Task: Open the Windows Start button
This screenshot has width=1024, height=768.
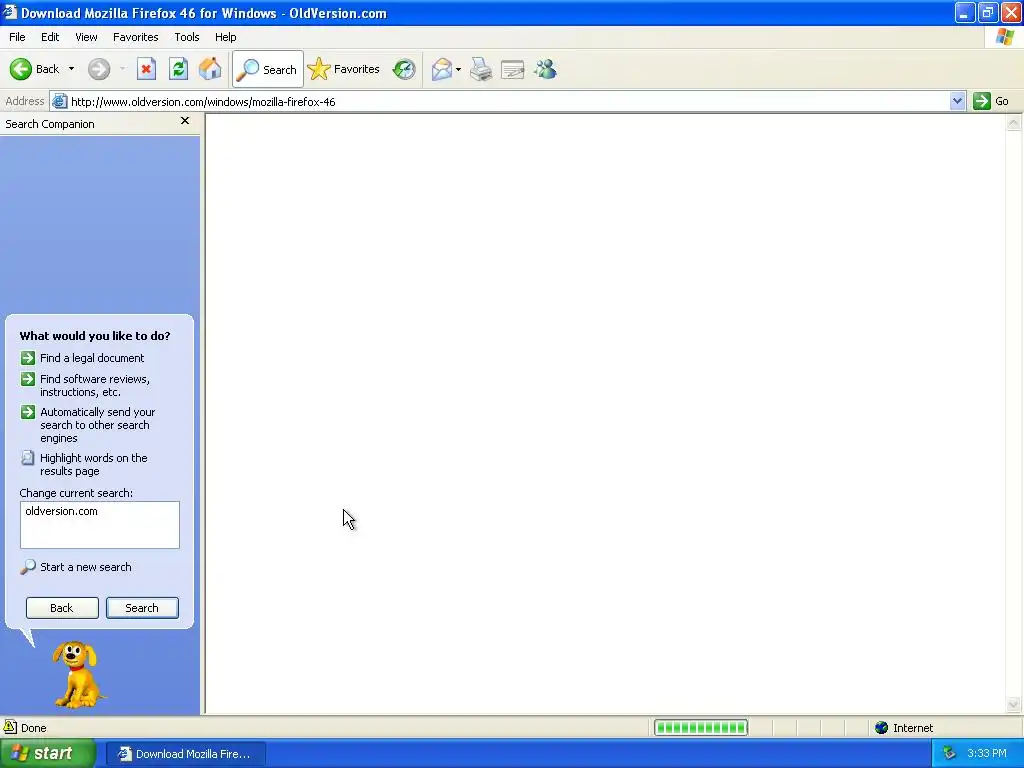Action: pyautogui.click(x=48, y=754)
